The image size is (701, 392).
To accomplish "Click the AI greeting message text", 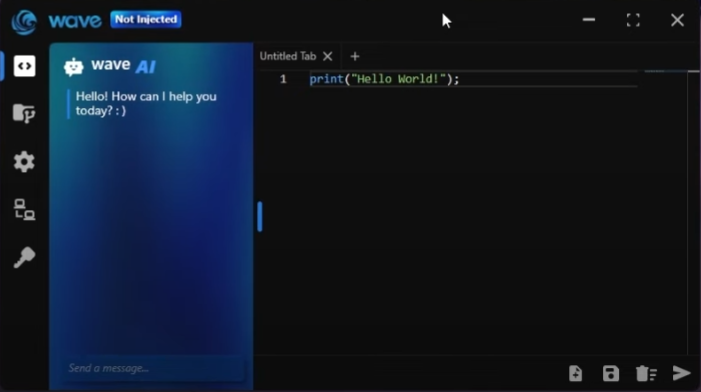I will tap(146, 104).
